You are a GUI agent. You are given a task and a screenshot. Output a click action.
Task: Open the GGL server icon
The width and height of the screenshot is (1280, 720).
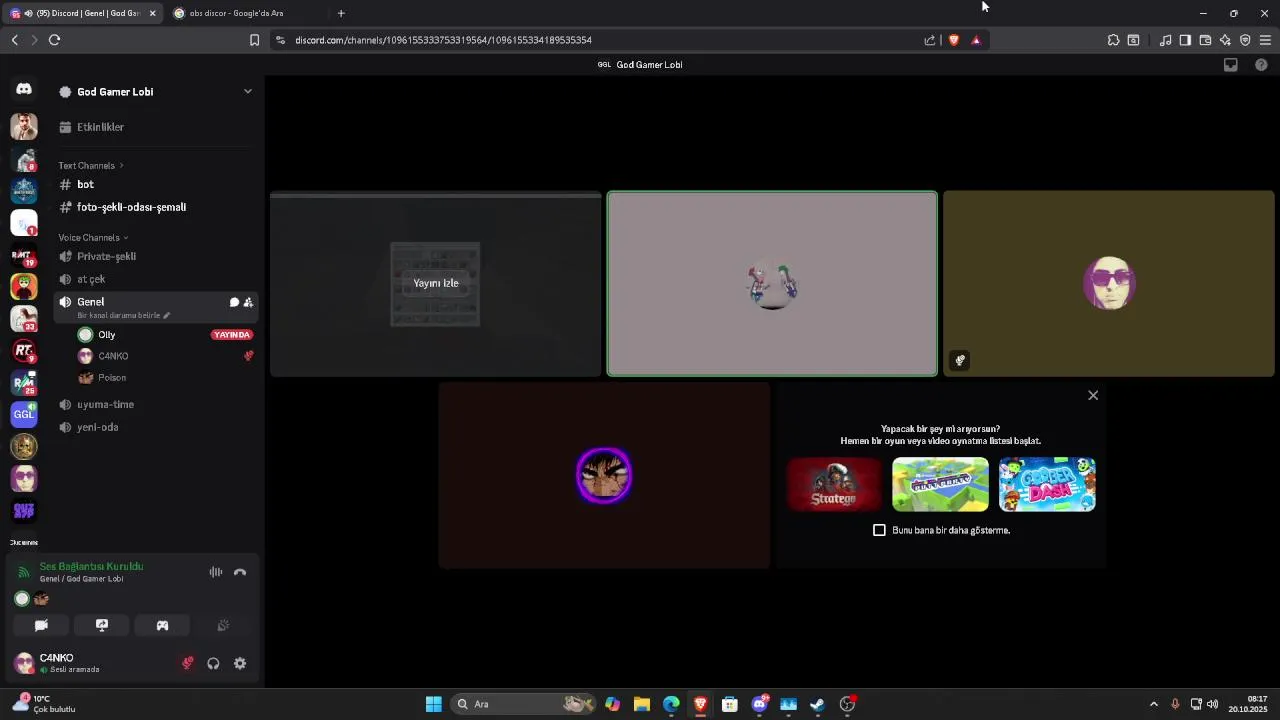click(x=24, y=414)
